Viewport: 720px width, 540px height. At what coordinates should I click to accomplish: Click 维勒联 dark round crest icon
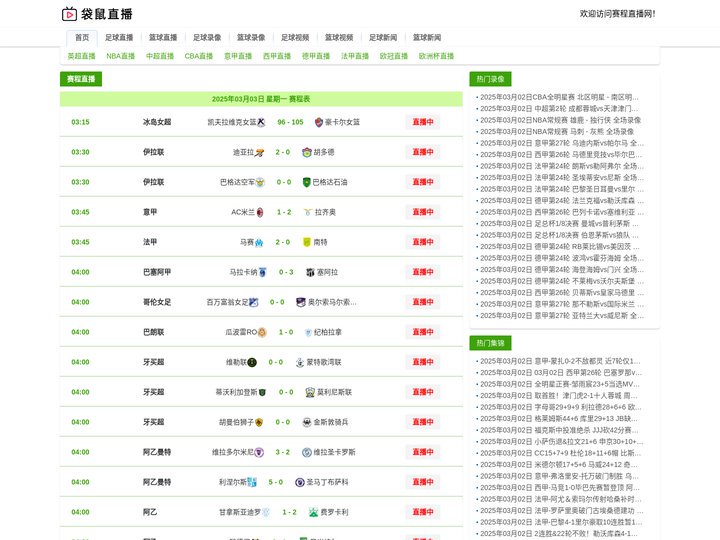coord(252,362)
